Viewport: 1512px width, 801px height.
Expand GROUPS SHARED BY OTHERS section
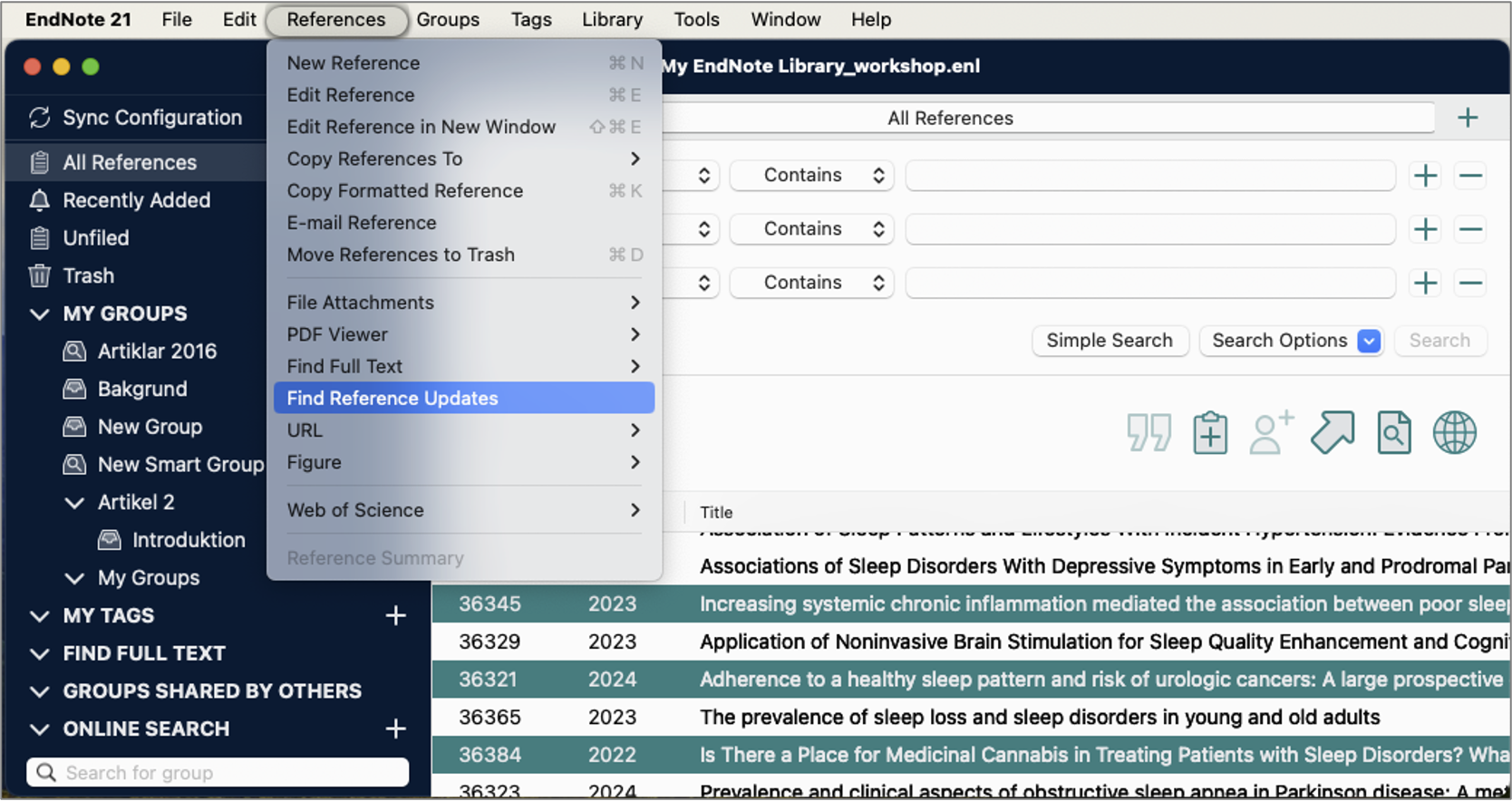pos(39,692)
